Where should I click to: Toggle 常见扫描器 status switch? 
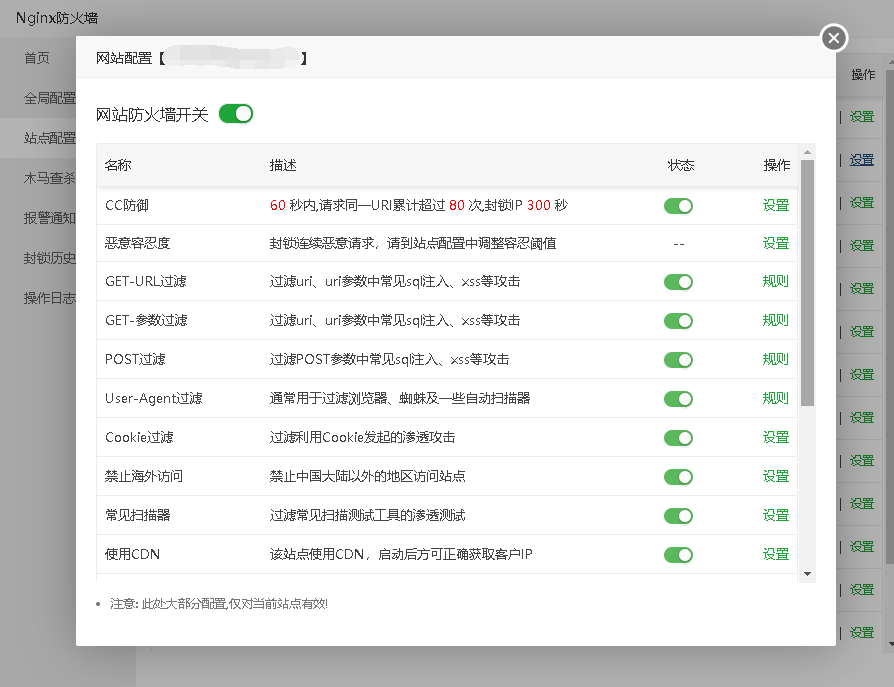pyautogui.click(x=678, y=516)
